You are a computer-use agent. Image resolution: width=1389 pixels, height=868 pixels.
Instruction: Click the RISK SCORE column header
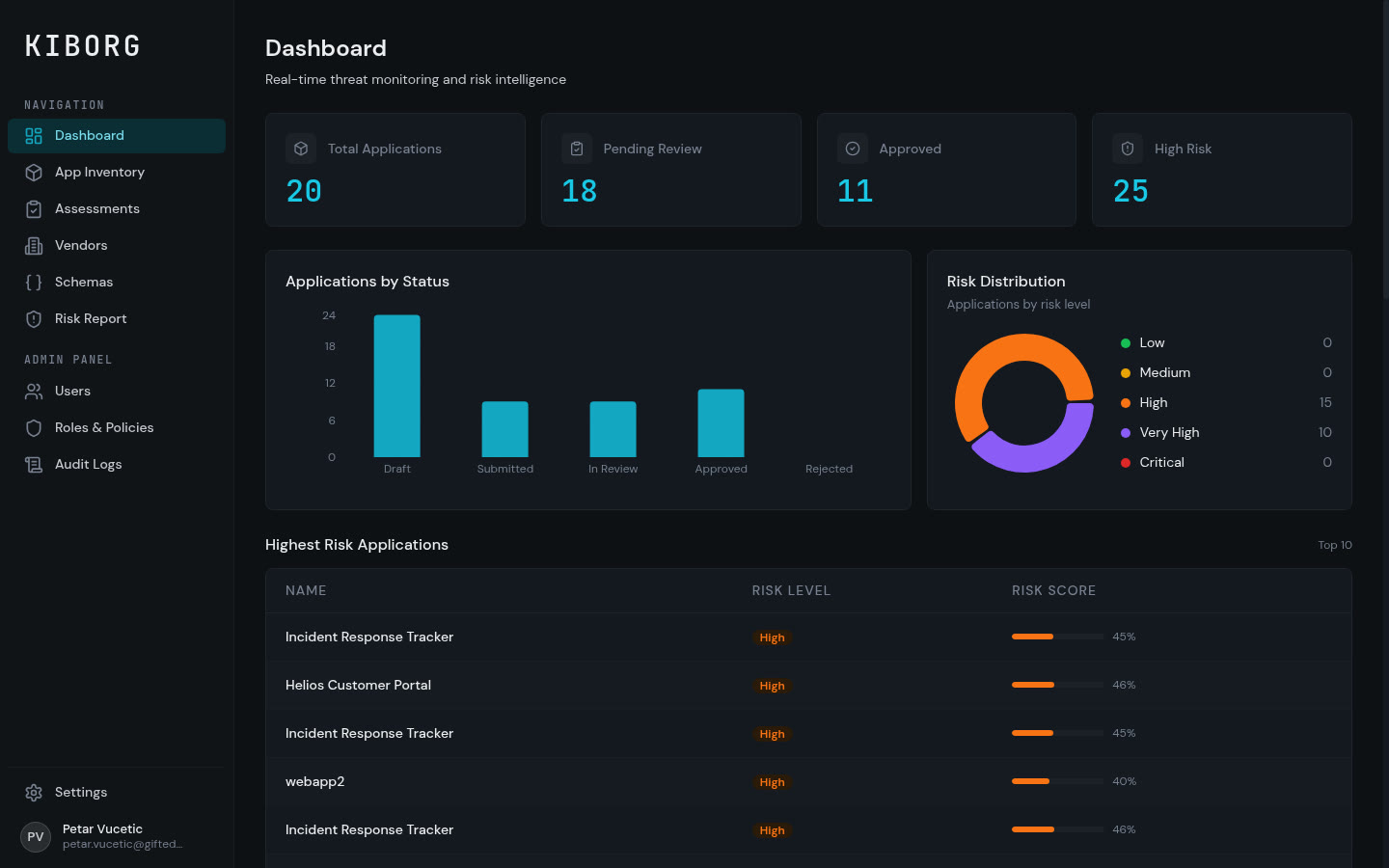click(x=1053, y=591)
